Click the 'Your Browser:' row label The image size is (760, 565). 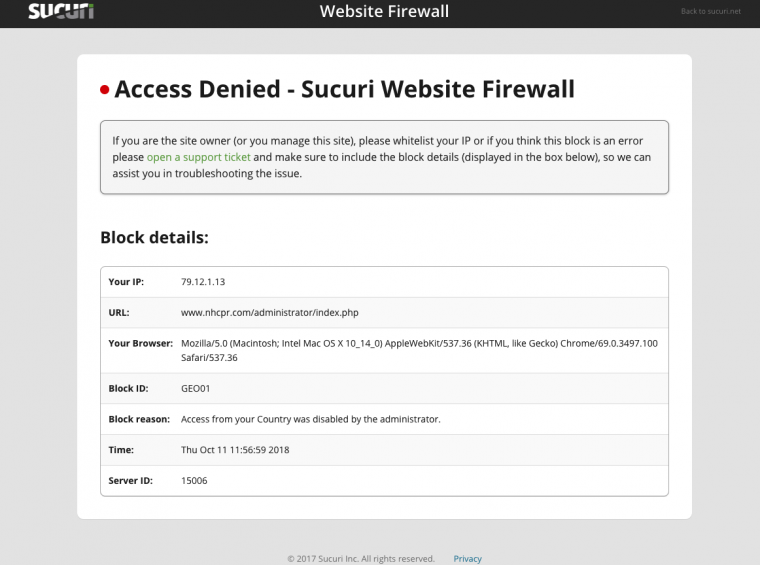click(x=140, y=343)
